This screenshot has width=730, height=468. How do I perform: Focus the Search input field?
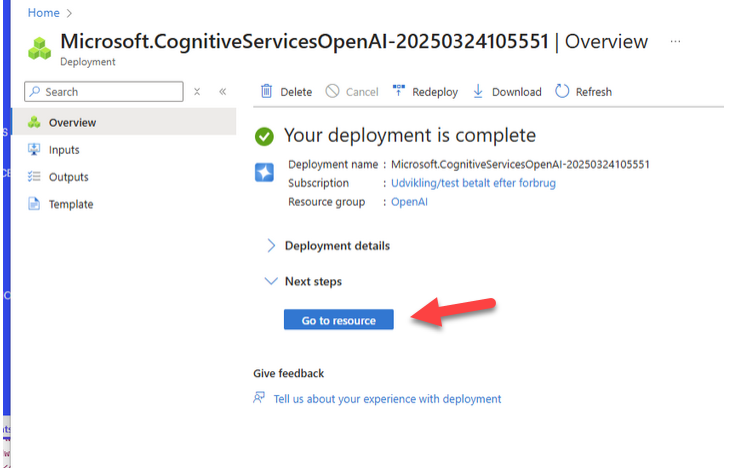click(104, 92)
